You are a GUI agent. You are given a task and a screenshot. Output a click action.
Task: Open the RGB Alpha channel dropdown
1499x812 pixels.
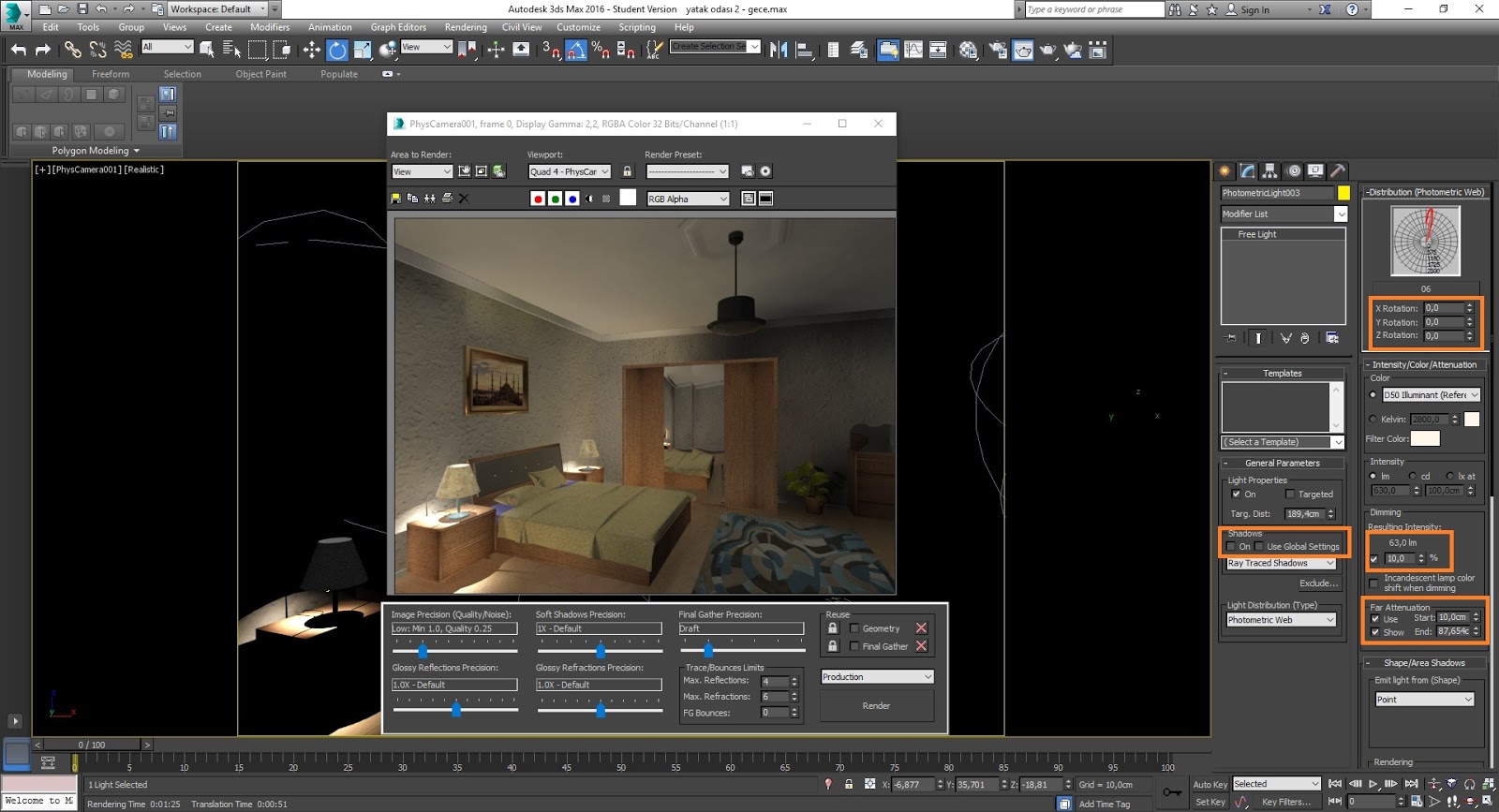[x=688, y=199]
